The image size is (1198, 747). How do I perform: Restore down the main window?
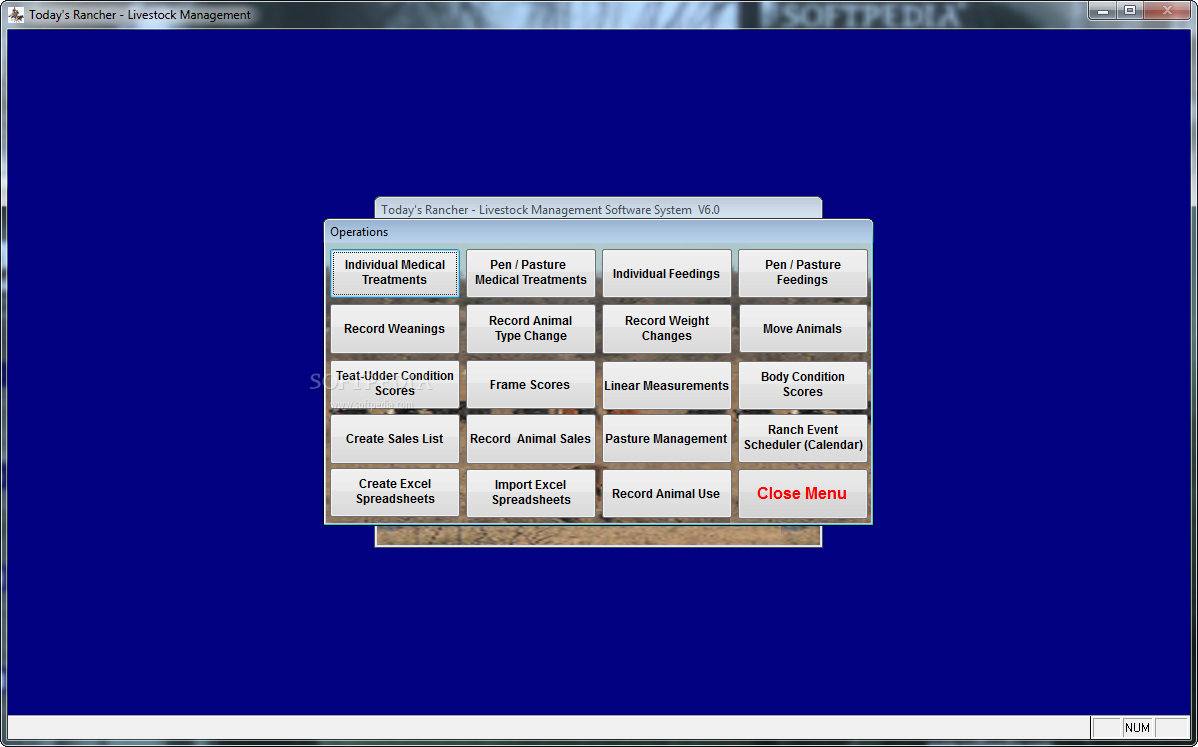click(1130, 11)
